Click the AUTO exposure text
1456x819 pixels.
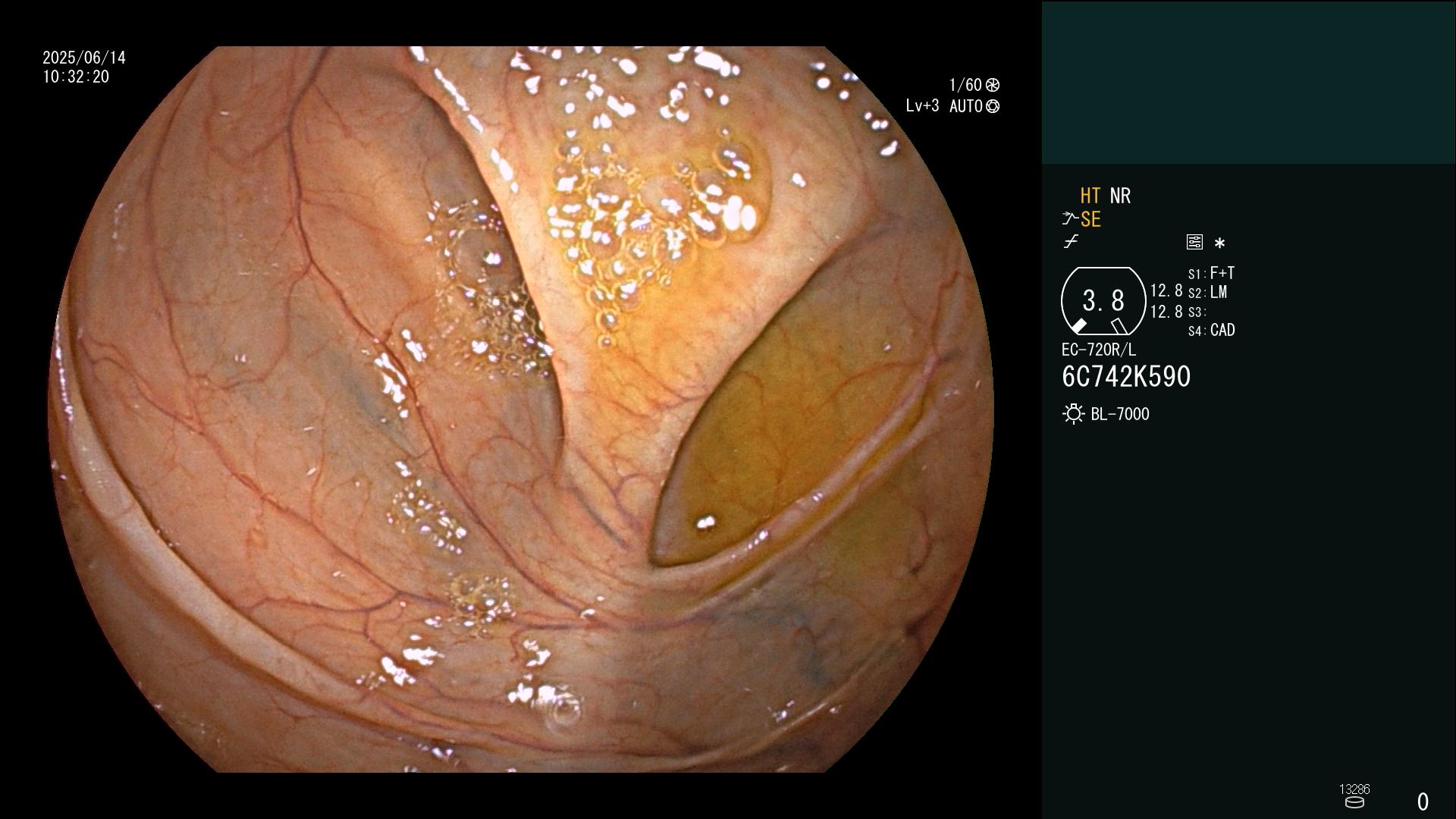966,106
